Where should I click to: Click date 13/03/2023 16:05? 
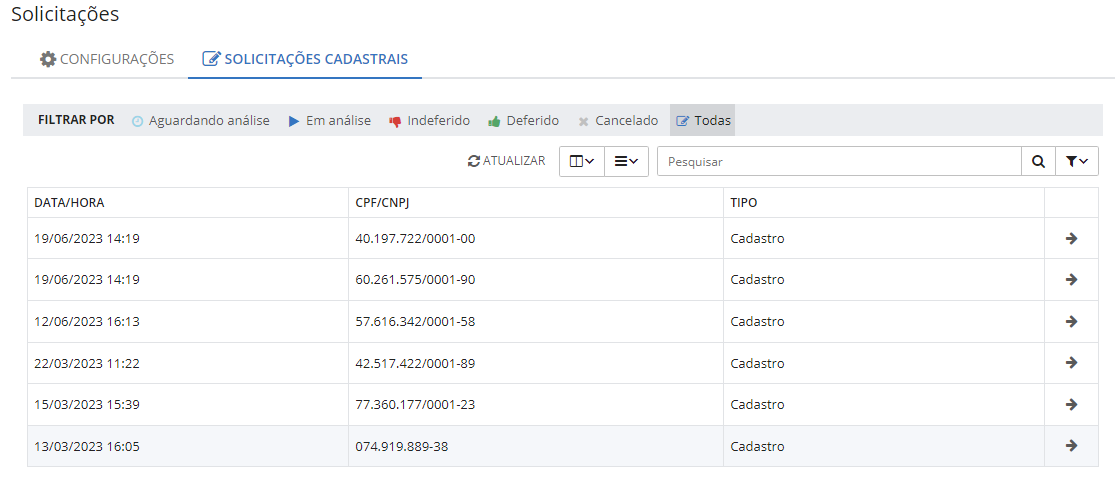pyautogui.click(x=86, y=447)
